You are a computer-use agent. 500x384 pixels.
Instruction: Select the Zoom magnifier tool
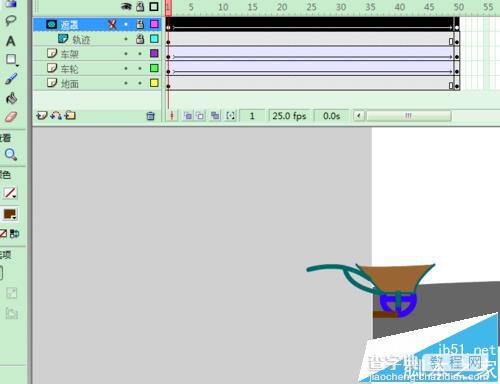coord(11,154)
